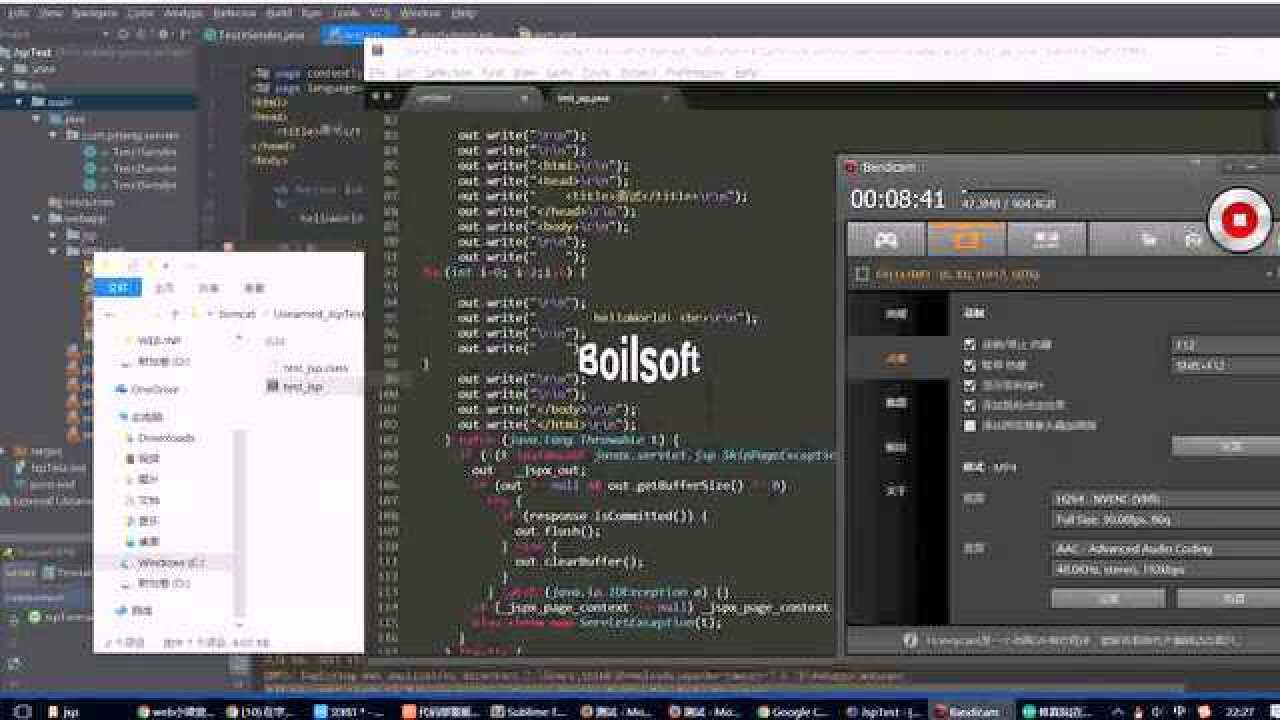The image size is (1280, 720).
Task: Select Bandicam game recording mode gamepad icon
Action: tap(886, 240)
